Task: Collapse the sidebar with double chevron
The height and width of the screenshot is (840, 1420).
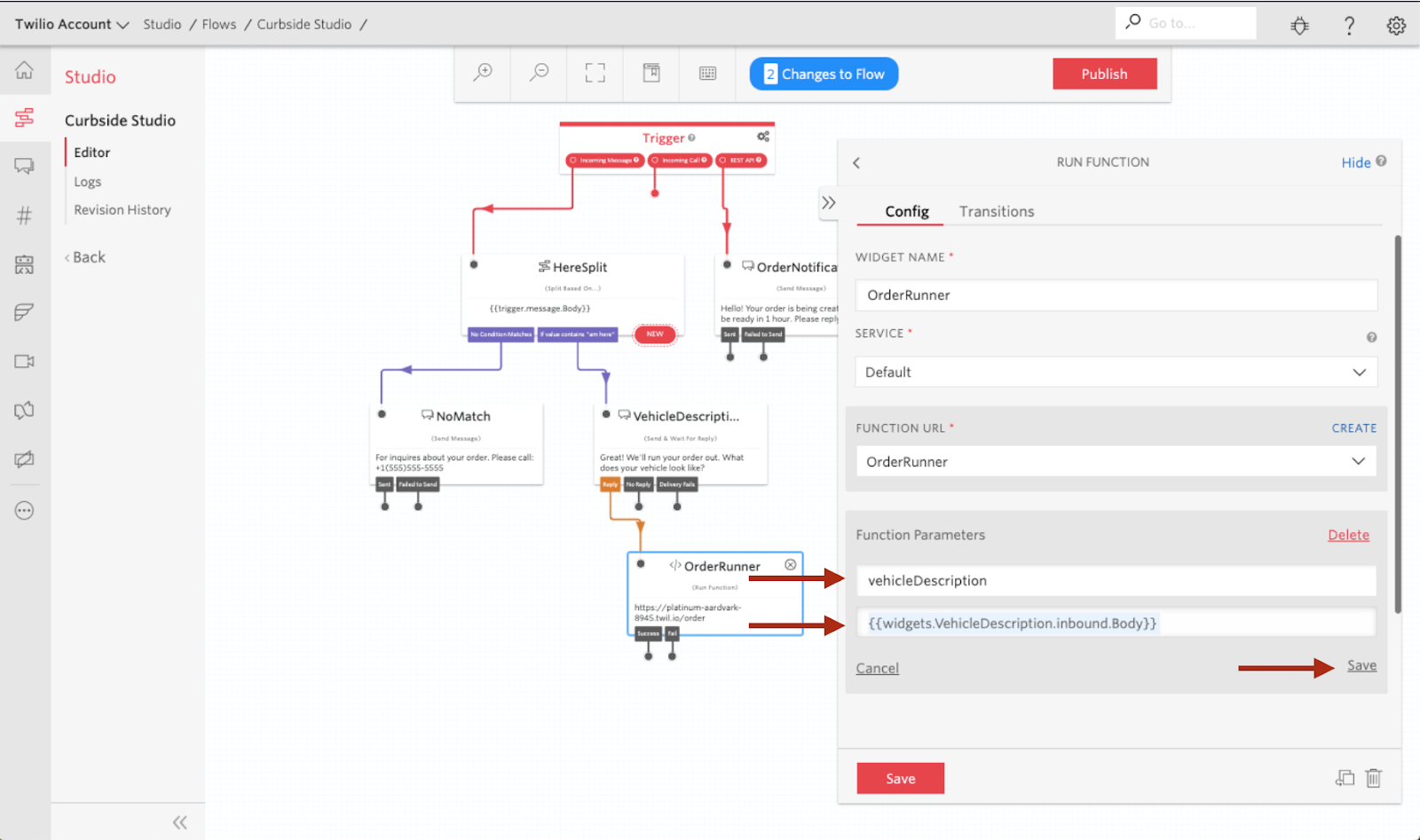Action: click(x=180, y=822)
